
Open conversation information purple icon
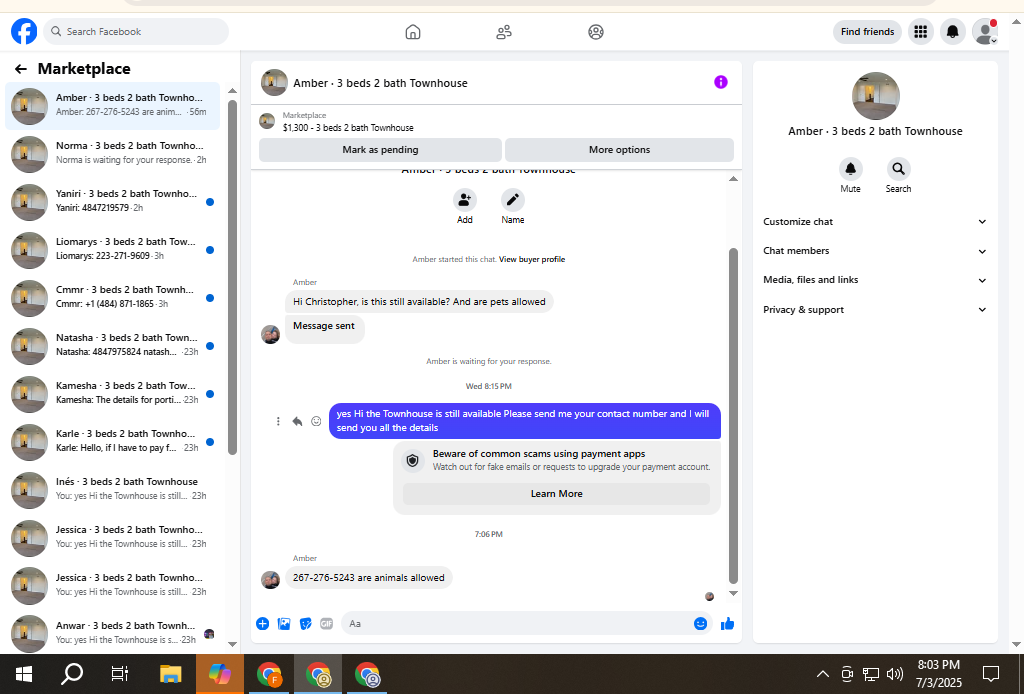tap(721, 82)
